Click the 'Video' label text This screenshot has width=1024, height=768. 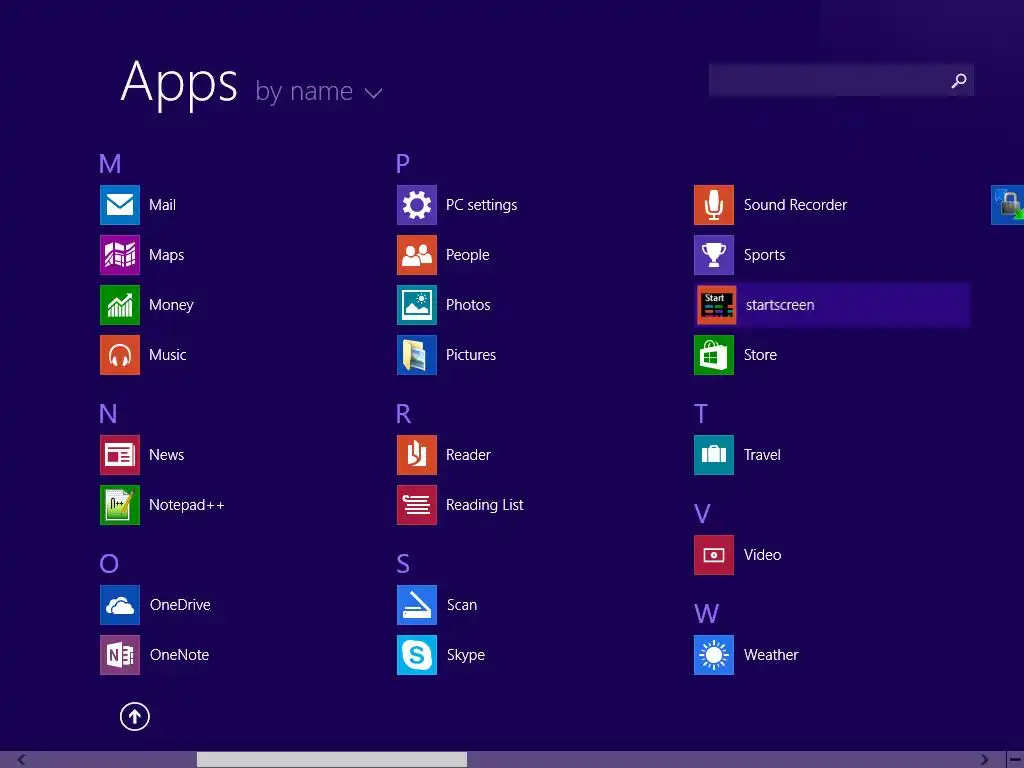tap(762, 554)
